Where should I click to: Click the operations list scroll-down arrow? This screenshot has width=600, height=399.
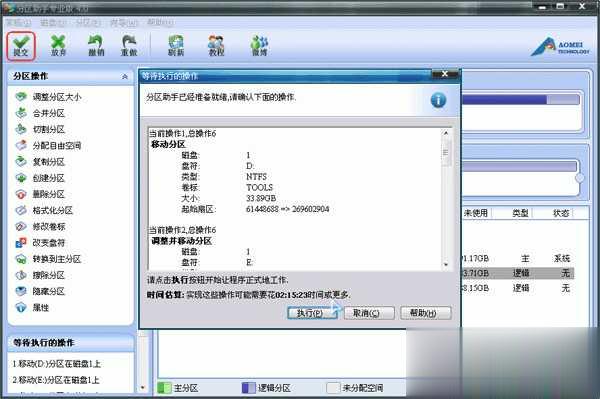446,264
